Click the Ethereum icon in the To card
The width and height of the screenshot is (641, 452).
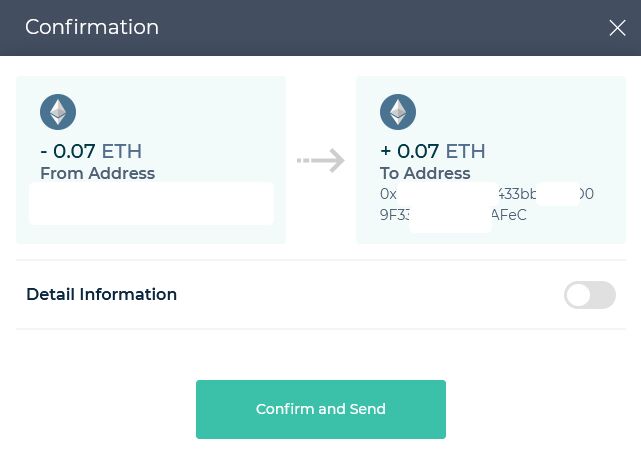tap(398, 112)
